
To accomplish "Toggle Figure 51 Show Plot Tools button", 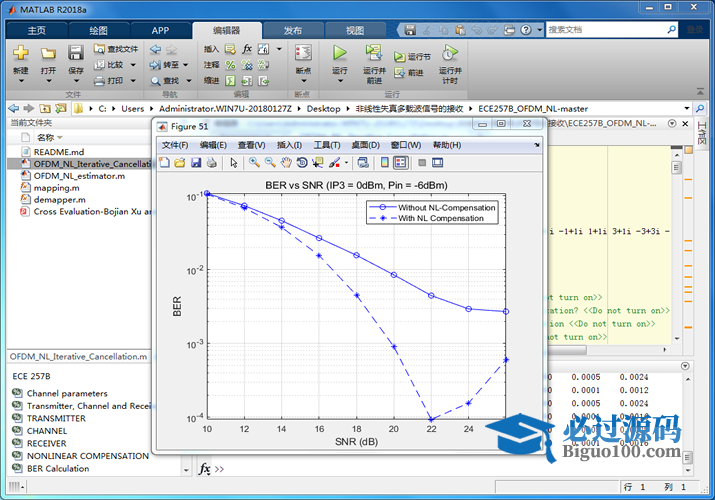I will 438,163.
